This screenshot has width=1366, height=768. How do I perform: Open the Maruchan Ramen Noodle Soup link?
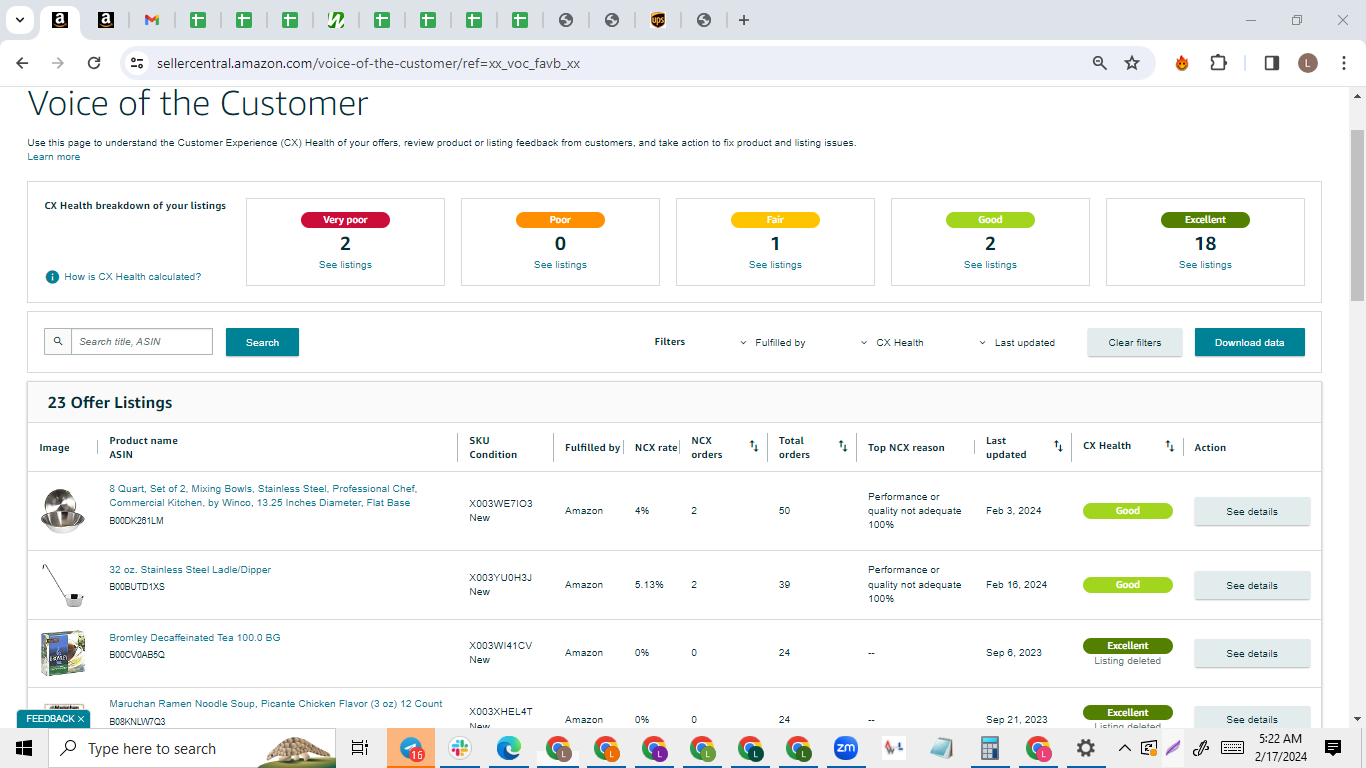(276, 704)
